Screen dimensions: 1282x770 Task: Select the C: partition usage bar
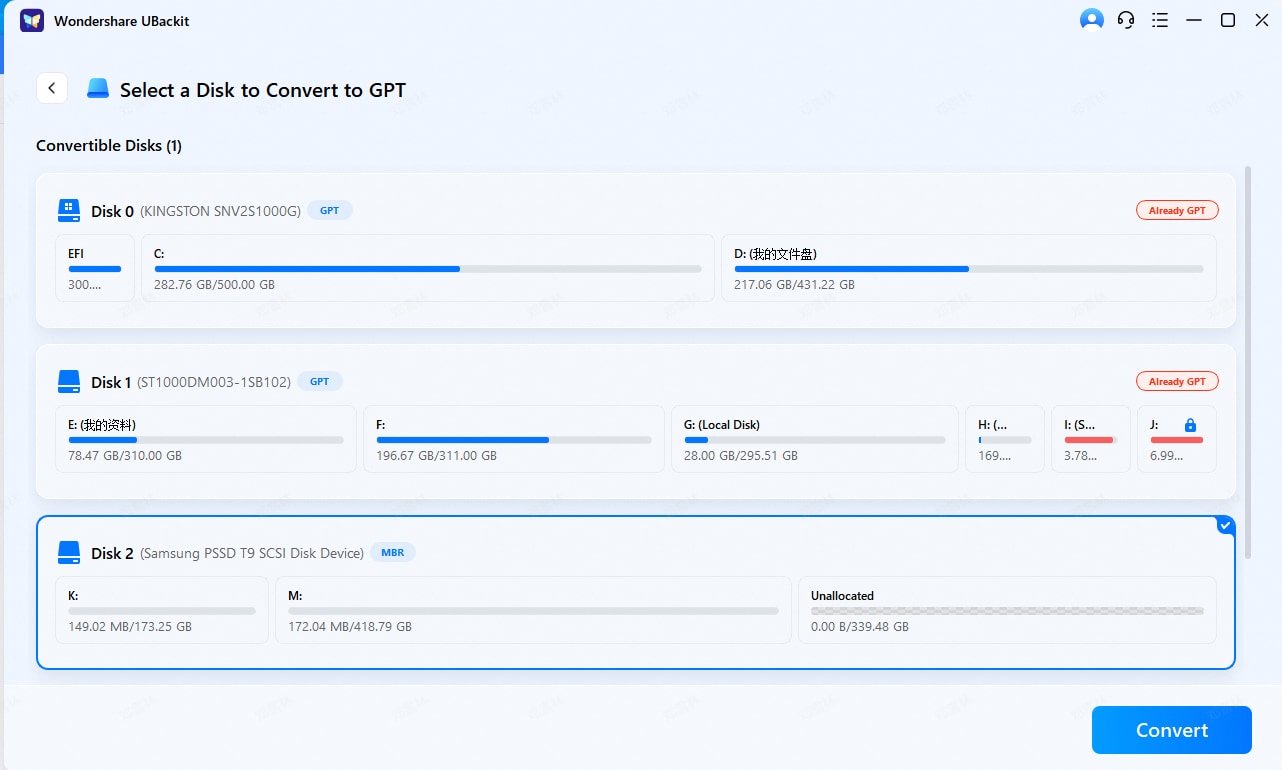point(428,268)
